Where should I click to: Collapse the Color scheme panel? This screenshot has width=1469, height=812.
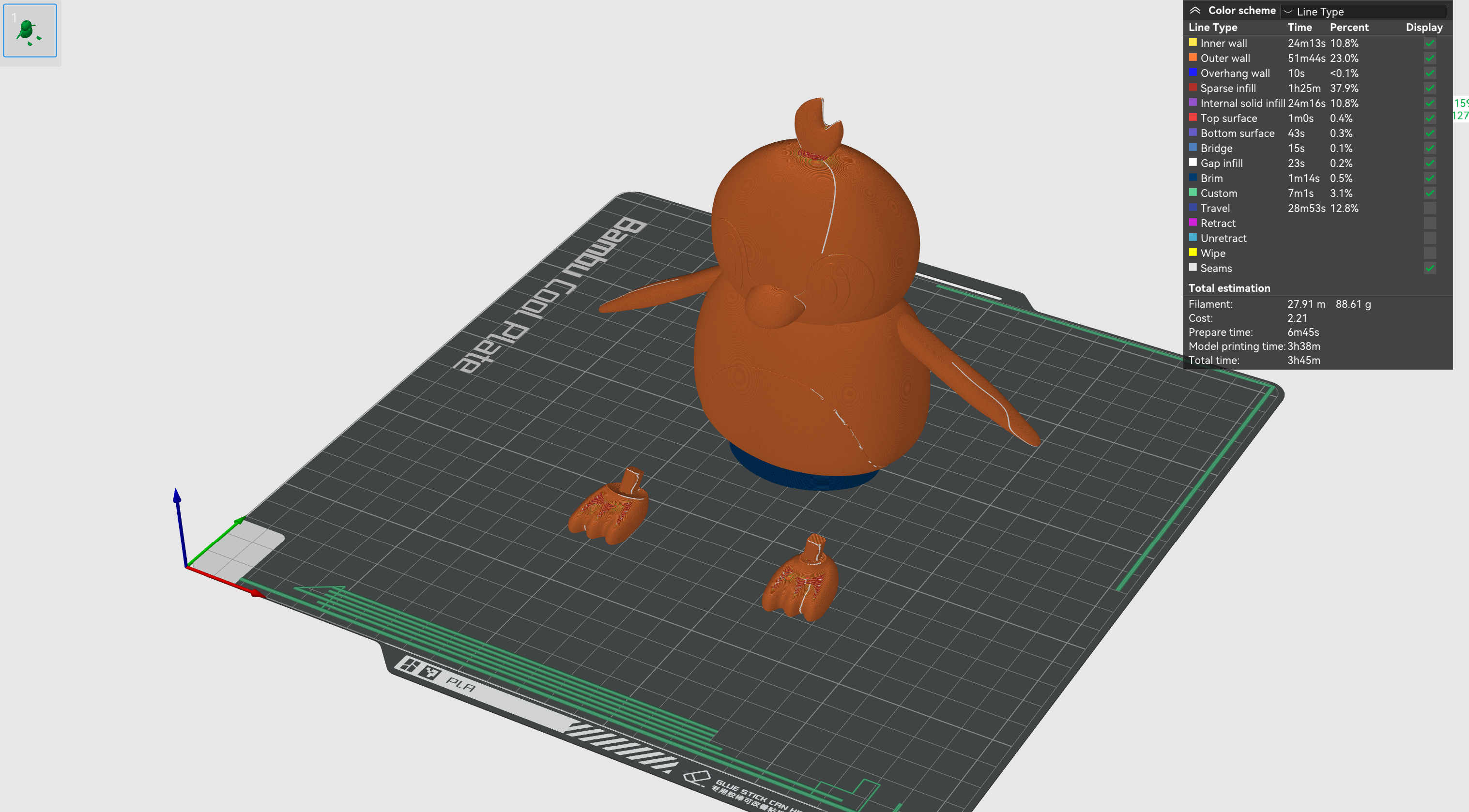(x=1194, y=10)
